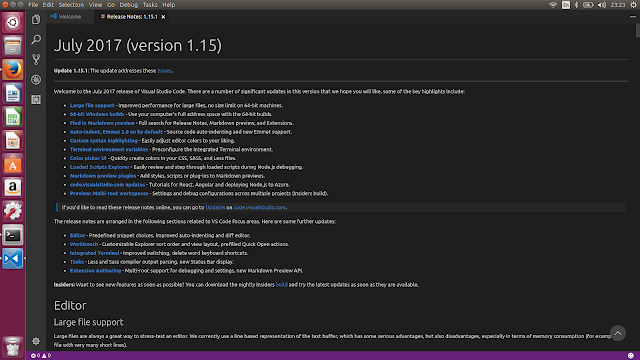
Task: Open the keyboard input source indicator
Action: point(566,5)
